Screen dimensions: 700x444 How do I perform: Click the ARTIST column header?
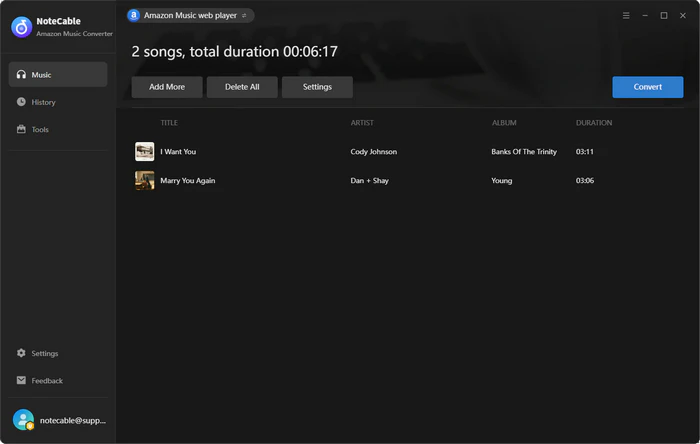click(362, 123)
